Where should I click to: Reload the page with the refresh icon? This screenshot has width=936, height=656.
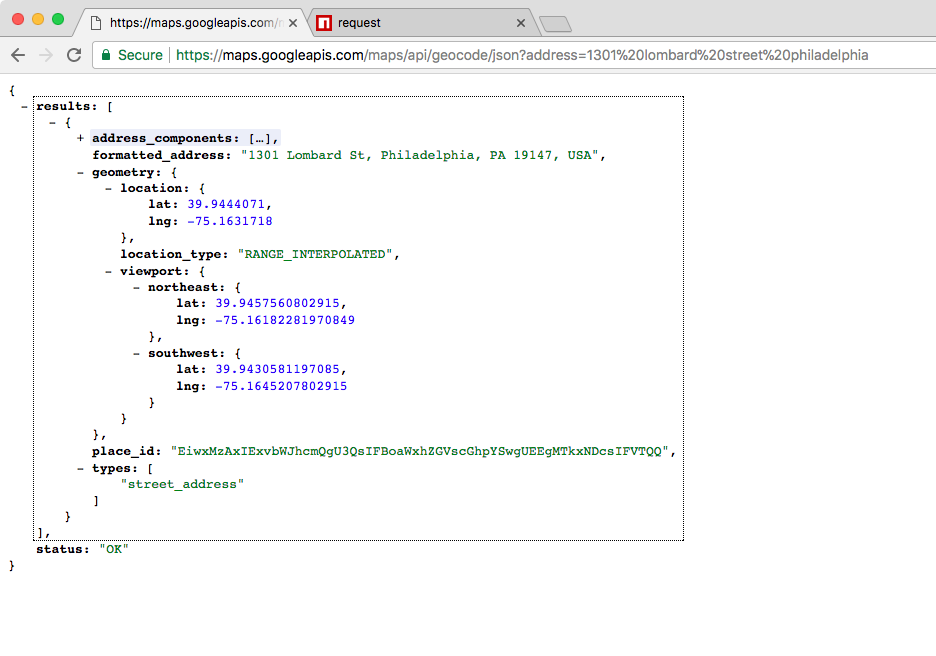click(x=74, y=55)
